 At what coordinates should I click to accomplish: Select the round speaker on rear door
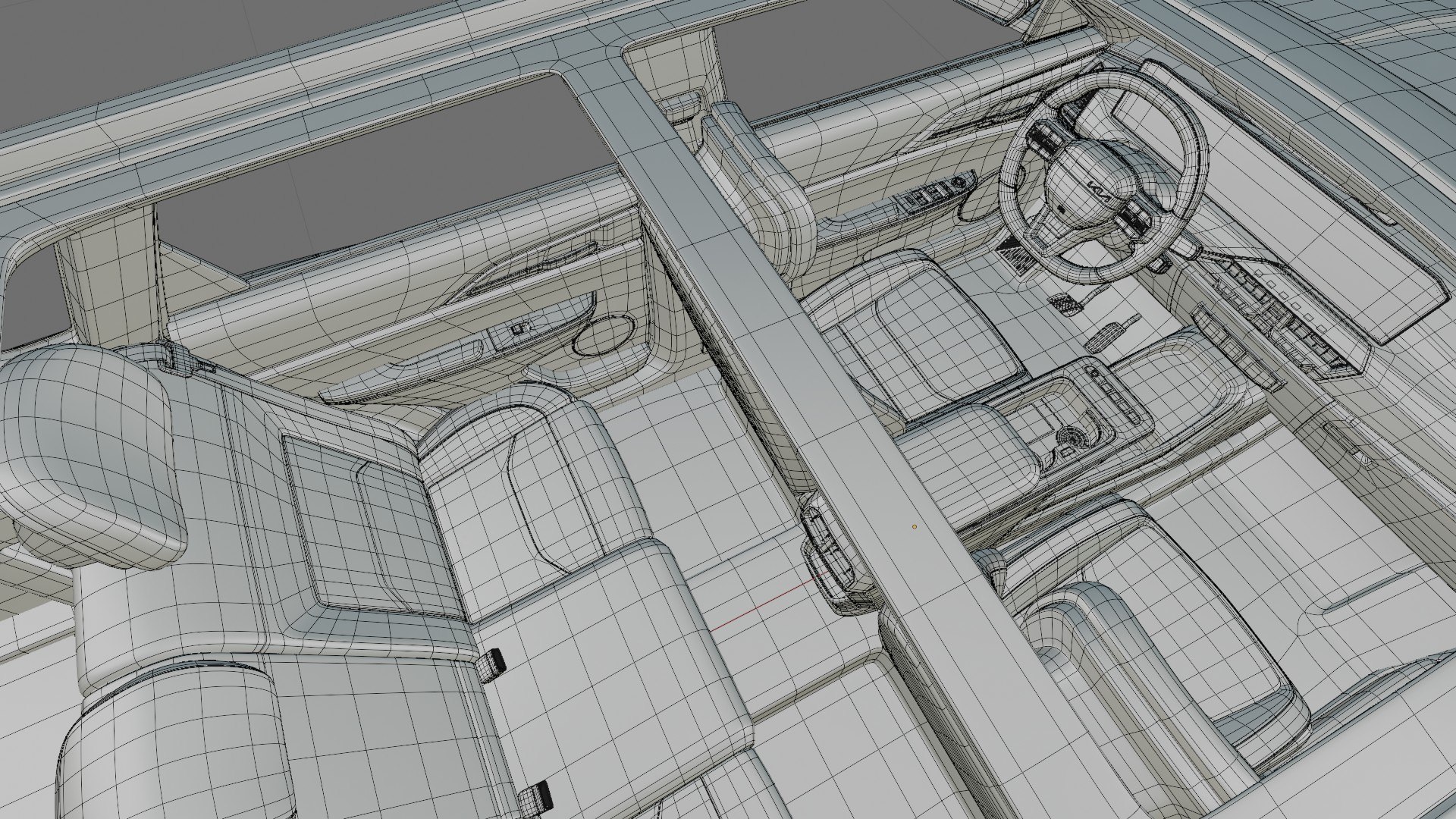pos(604,336)
